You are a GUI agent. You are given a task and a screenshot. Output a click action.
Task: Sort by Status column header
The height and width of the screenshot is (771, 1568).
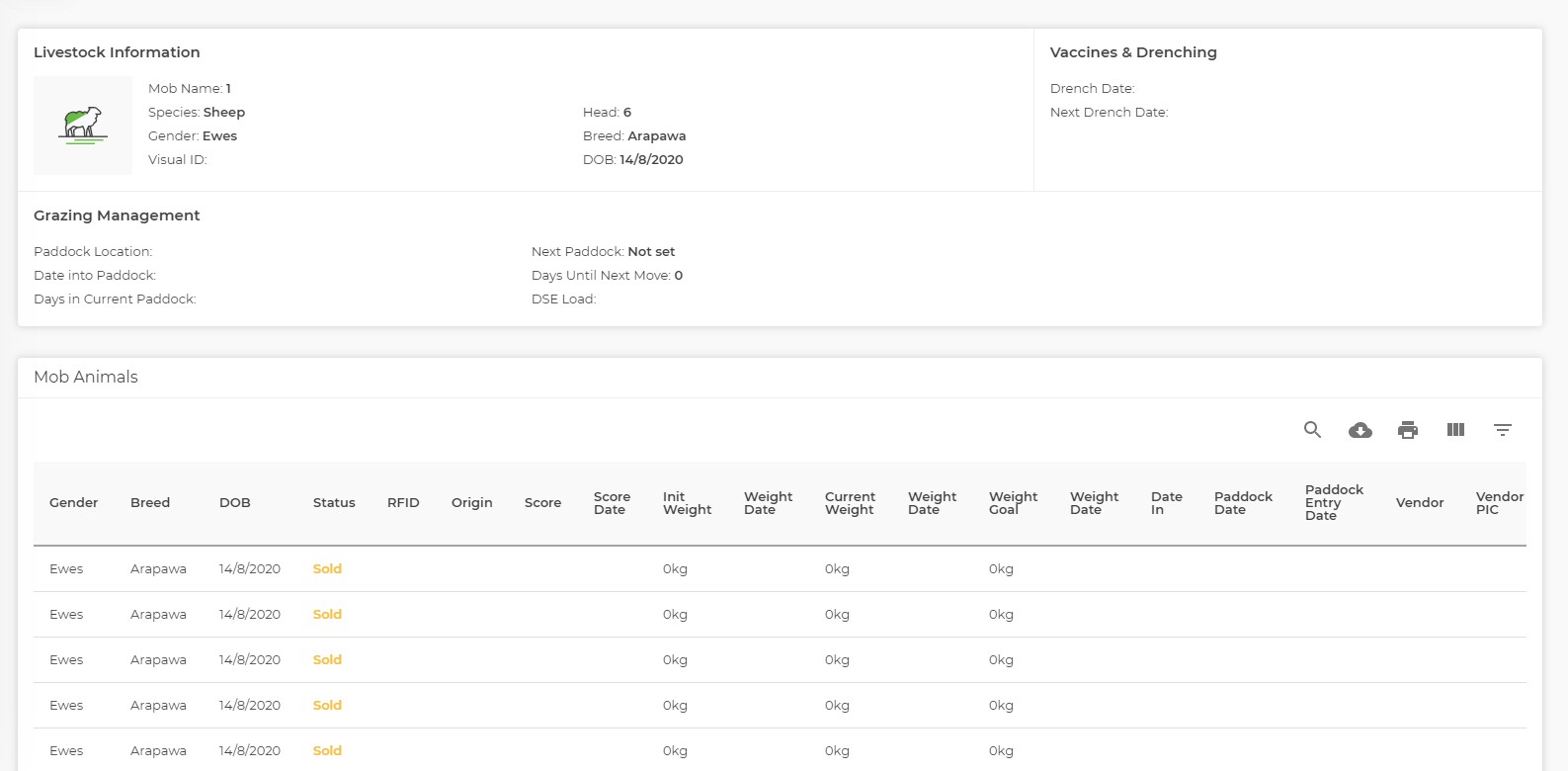(334, 503)
